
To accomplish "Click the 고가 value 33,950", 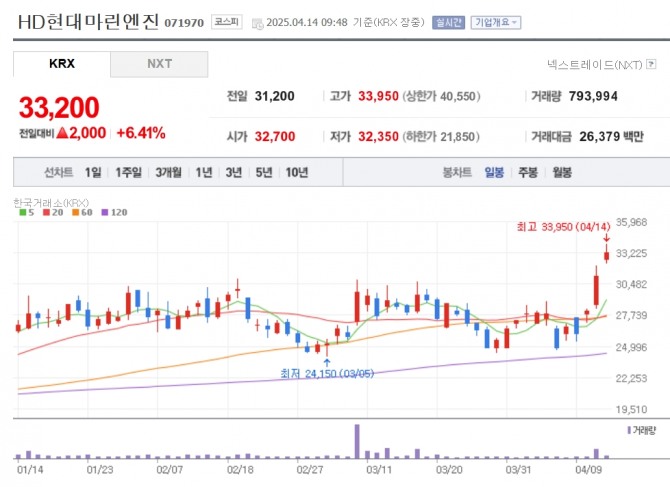I will [378, 96].
